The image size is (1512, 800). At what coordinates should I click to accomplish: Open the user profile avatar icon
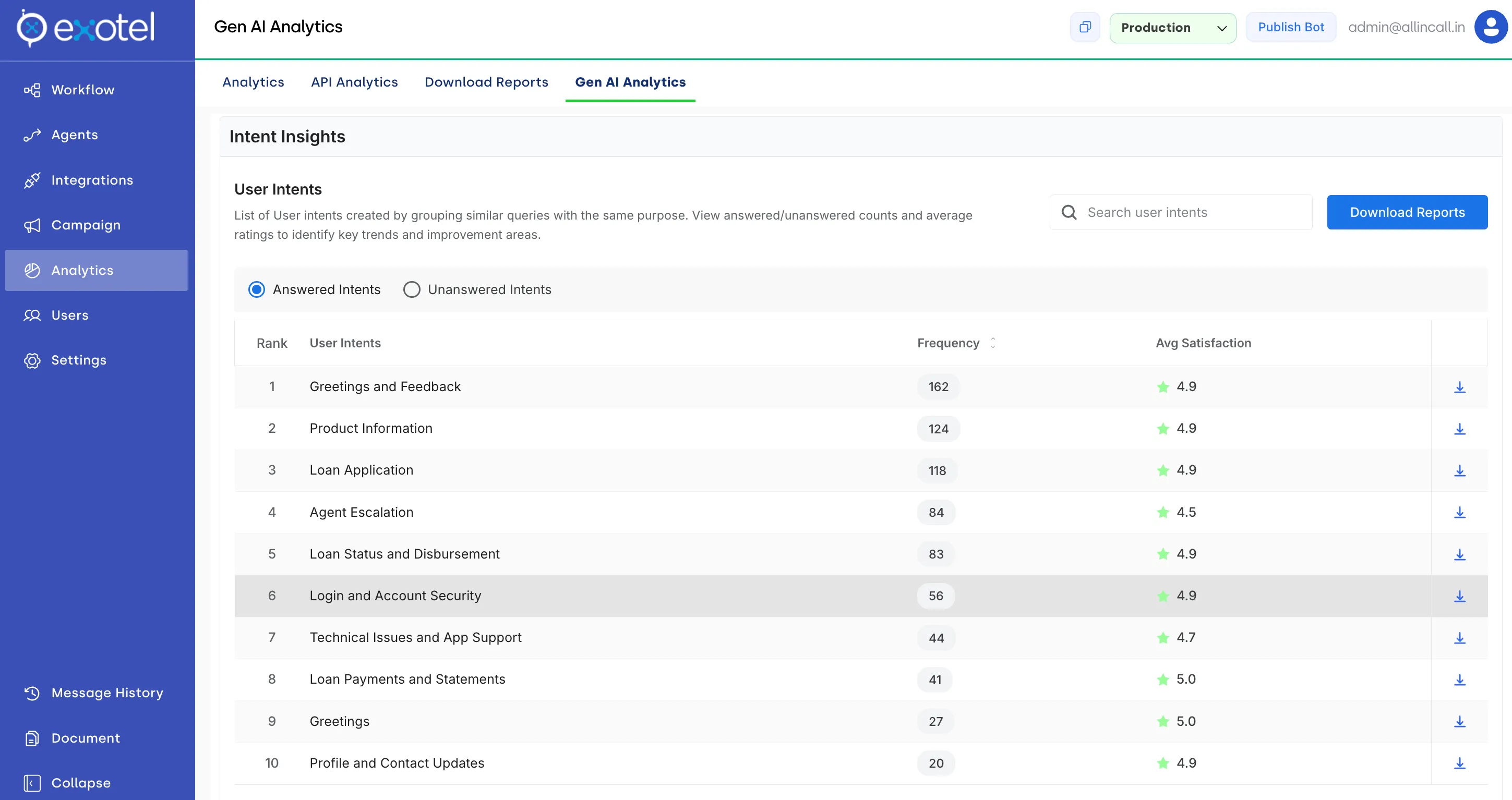point(1491,27)
